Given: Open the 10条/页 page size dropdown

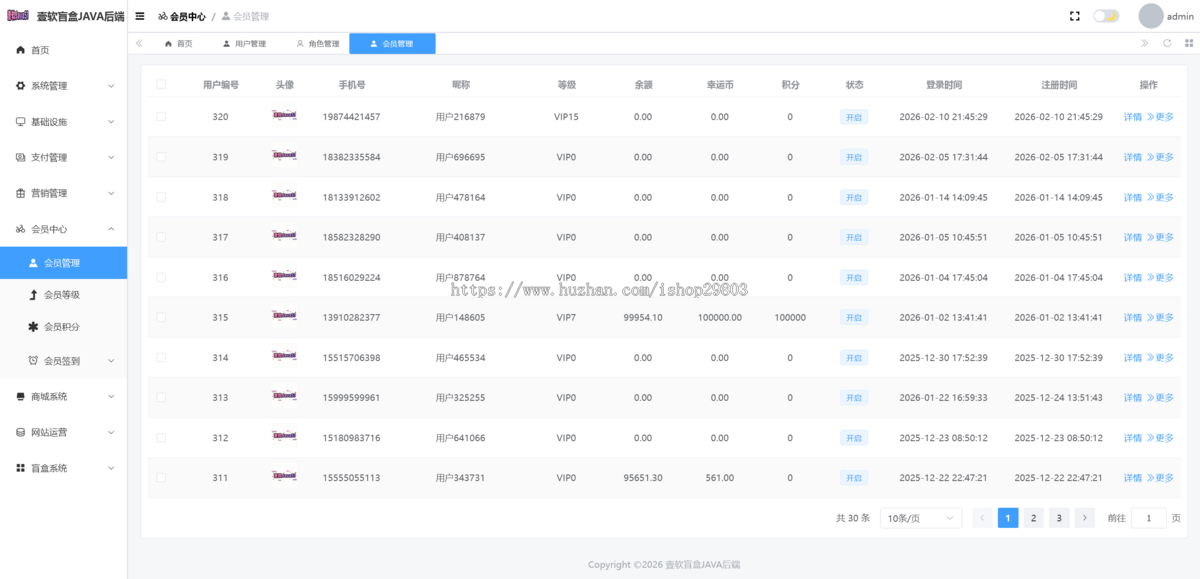Looking at the screenshot, I should pos(921,518).
